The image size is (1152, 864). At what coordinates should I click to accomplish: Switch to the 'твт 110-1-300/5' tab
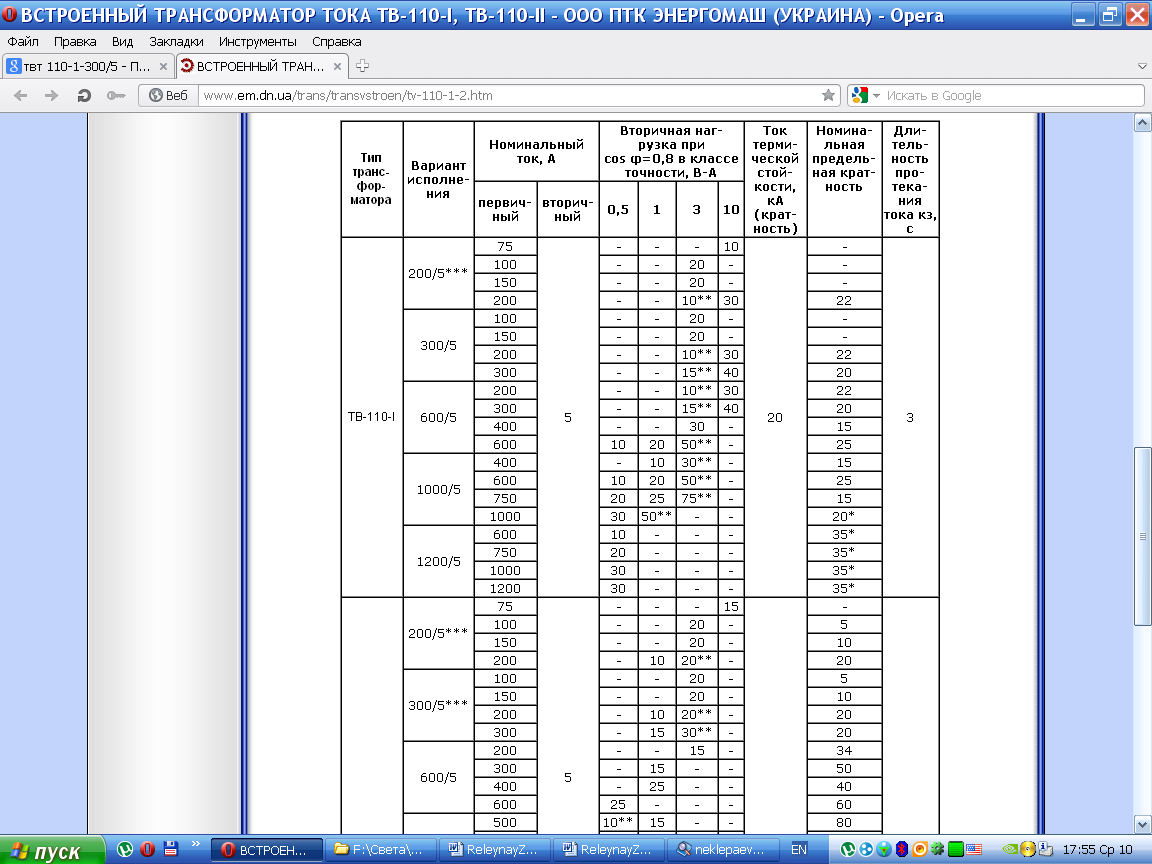(x=87, y=66)
